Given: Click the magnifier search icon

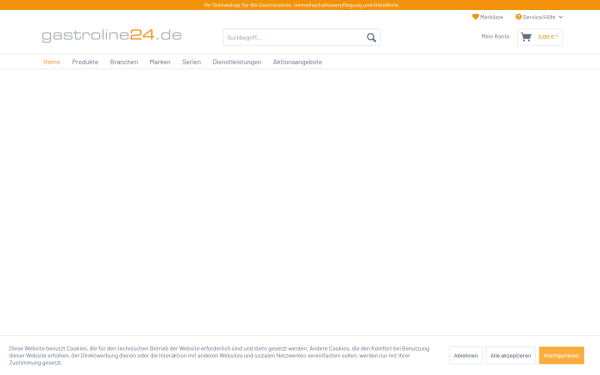Looking at the screenshot, I should 371,38.
